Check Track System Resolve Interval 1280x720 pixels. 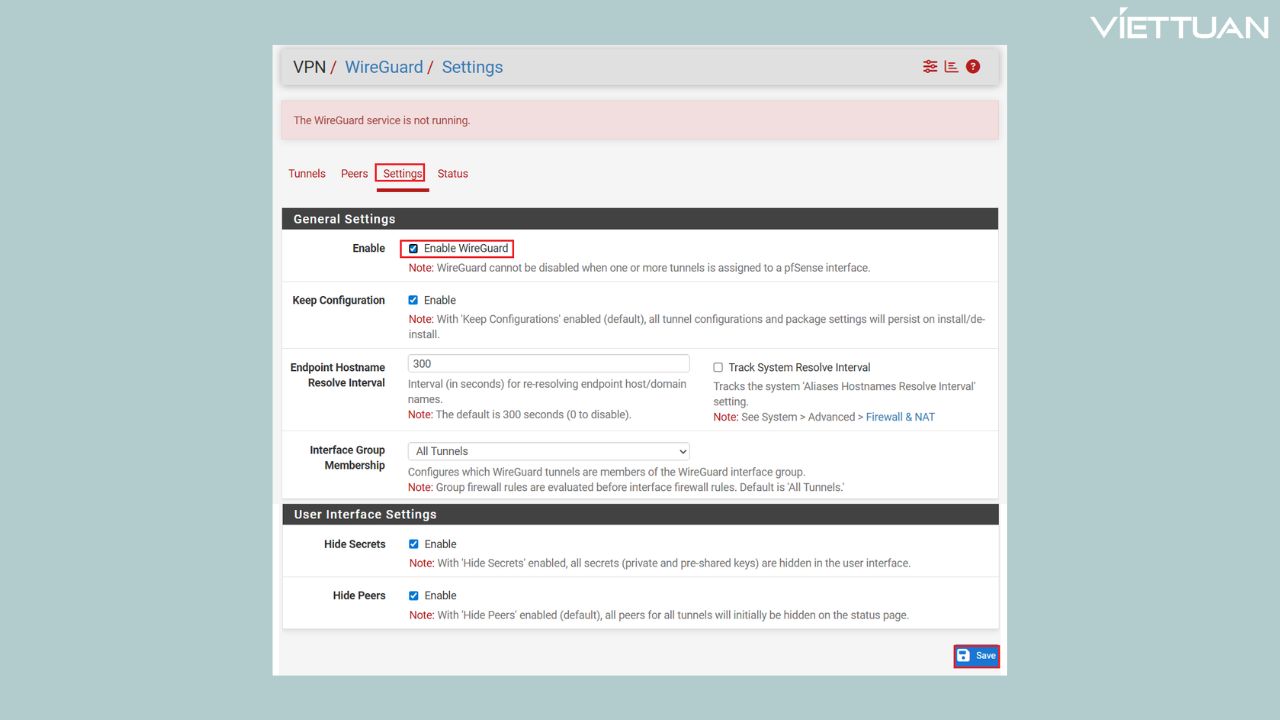(x=717, y=367)
